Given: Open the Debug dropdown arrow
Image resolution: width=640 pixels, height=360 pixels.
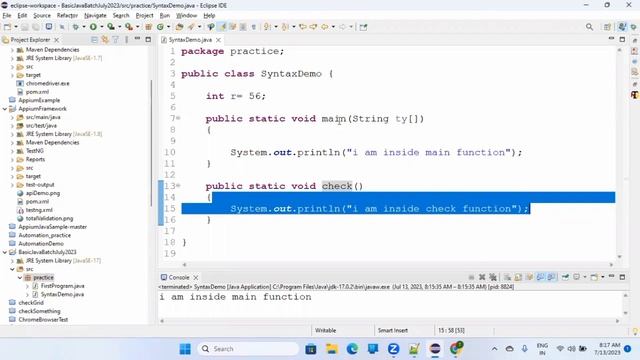Looking at the screenshot, I should 84,27.
